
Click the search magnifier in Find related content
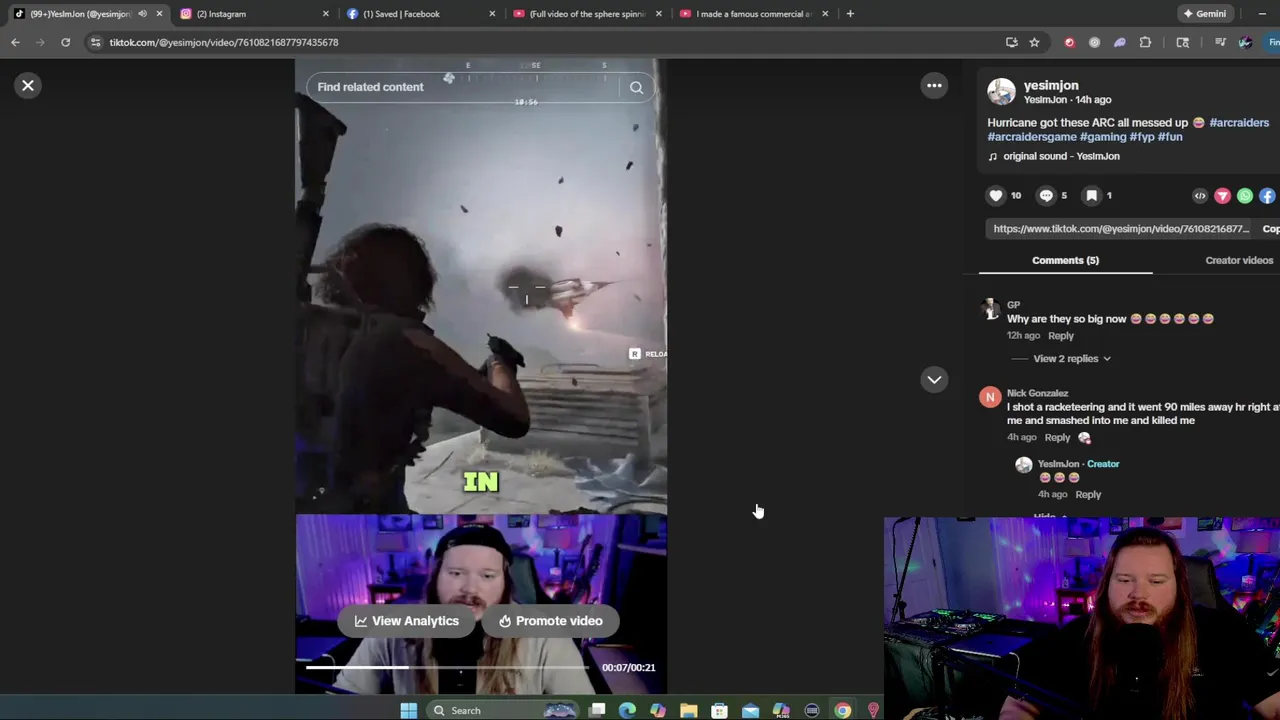636,87
